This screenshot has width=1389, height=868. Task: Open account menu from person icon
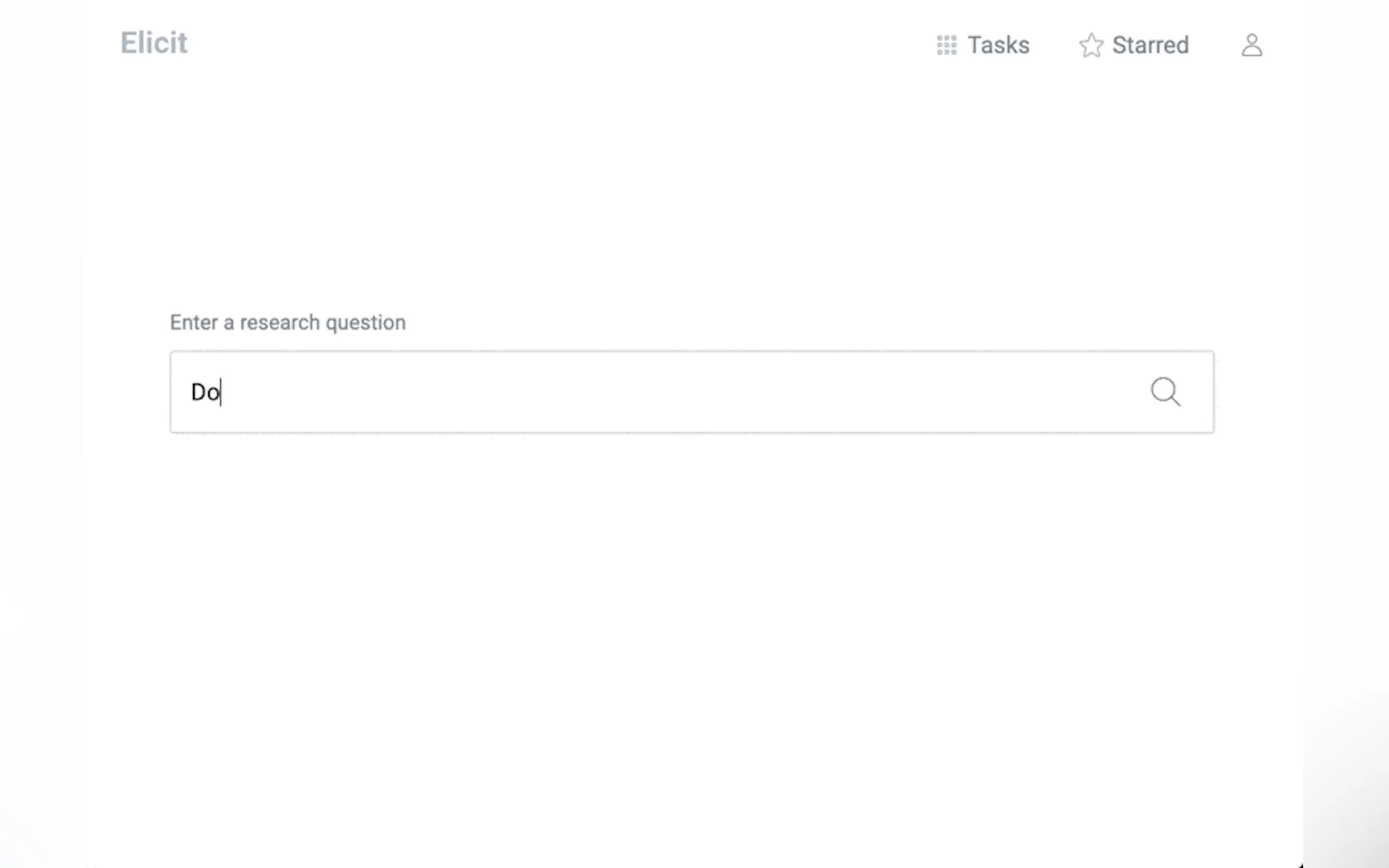(x=1252, y=45)
